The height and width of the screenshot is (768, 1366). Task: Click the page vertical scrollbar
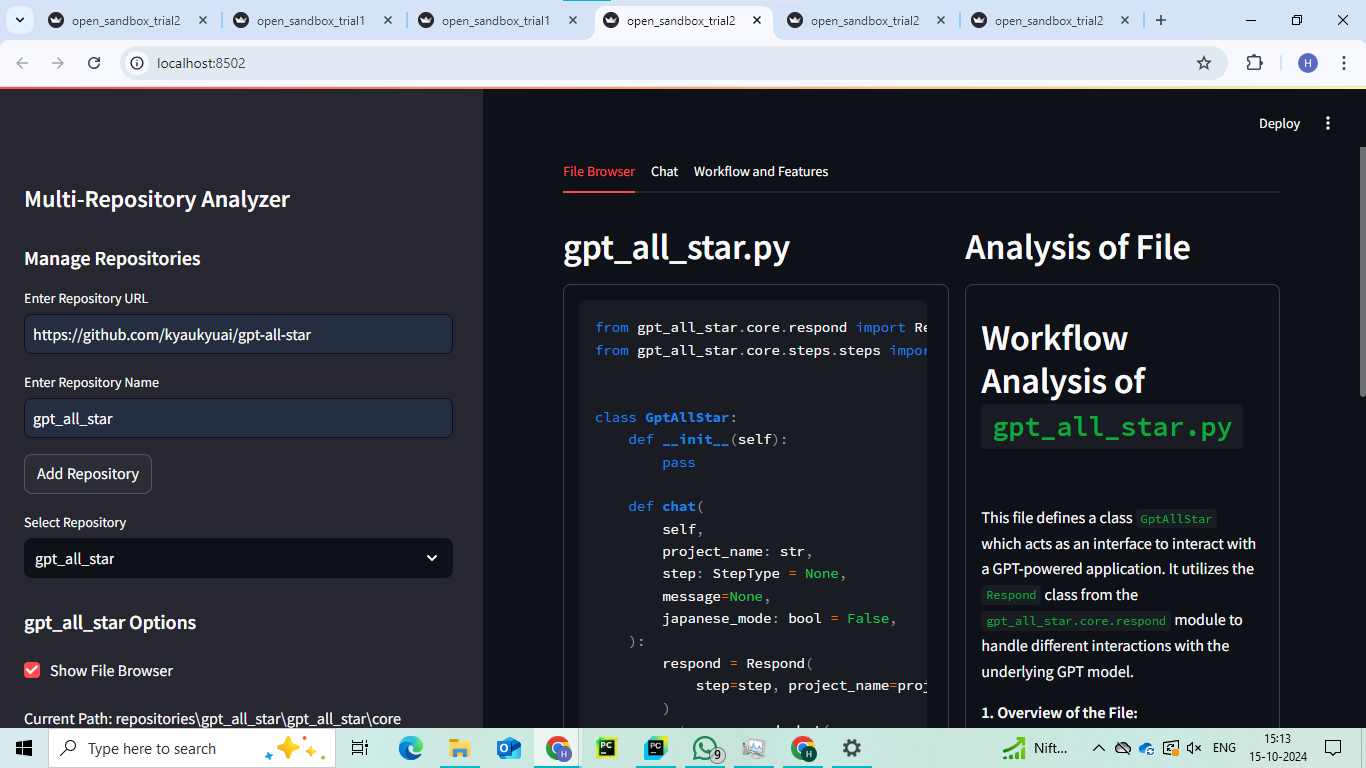pyautogui.click(x=1361, y=270)
